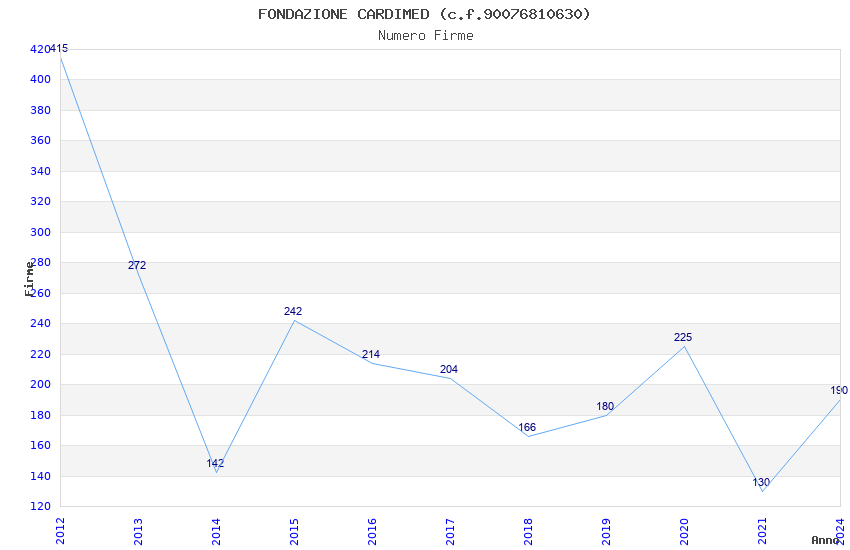Image resolution: width=850 pixels, height=550 pixels.
Task: Click x-axis year 2018
Action: coord(529,531)
